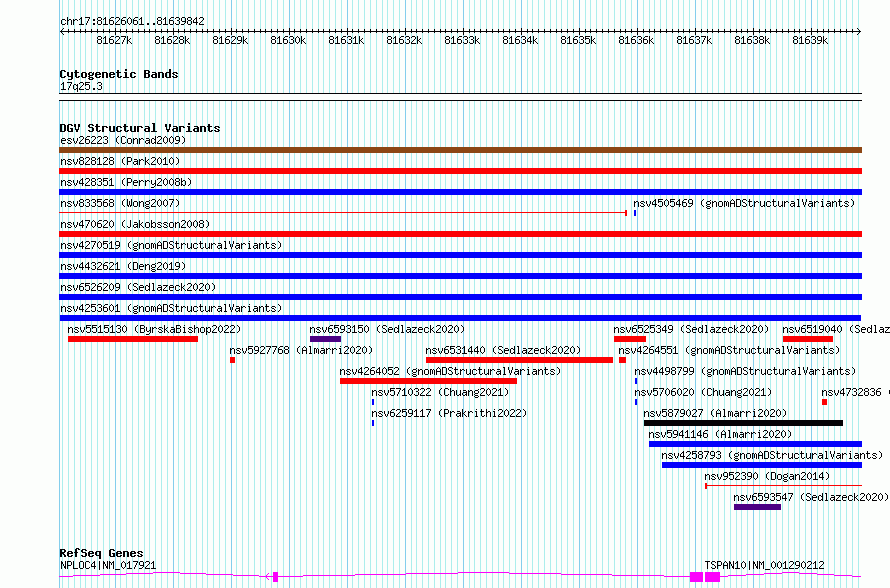Image resolution: width=890 pixels, height=588 pixels.
Task: Select nsv4264052 gnomADStructuralVariants label
Action: pyautogui.click(x=450, y=371)
